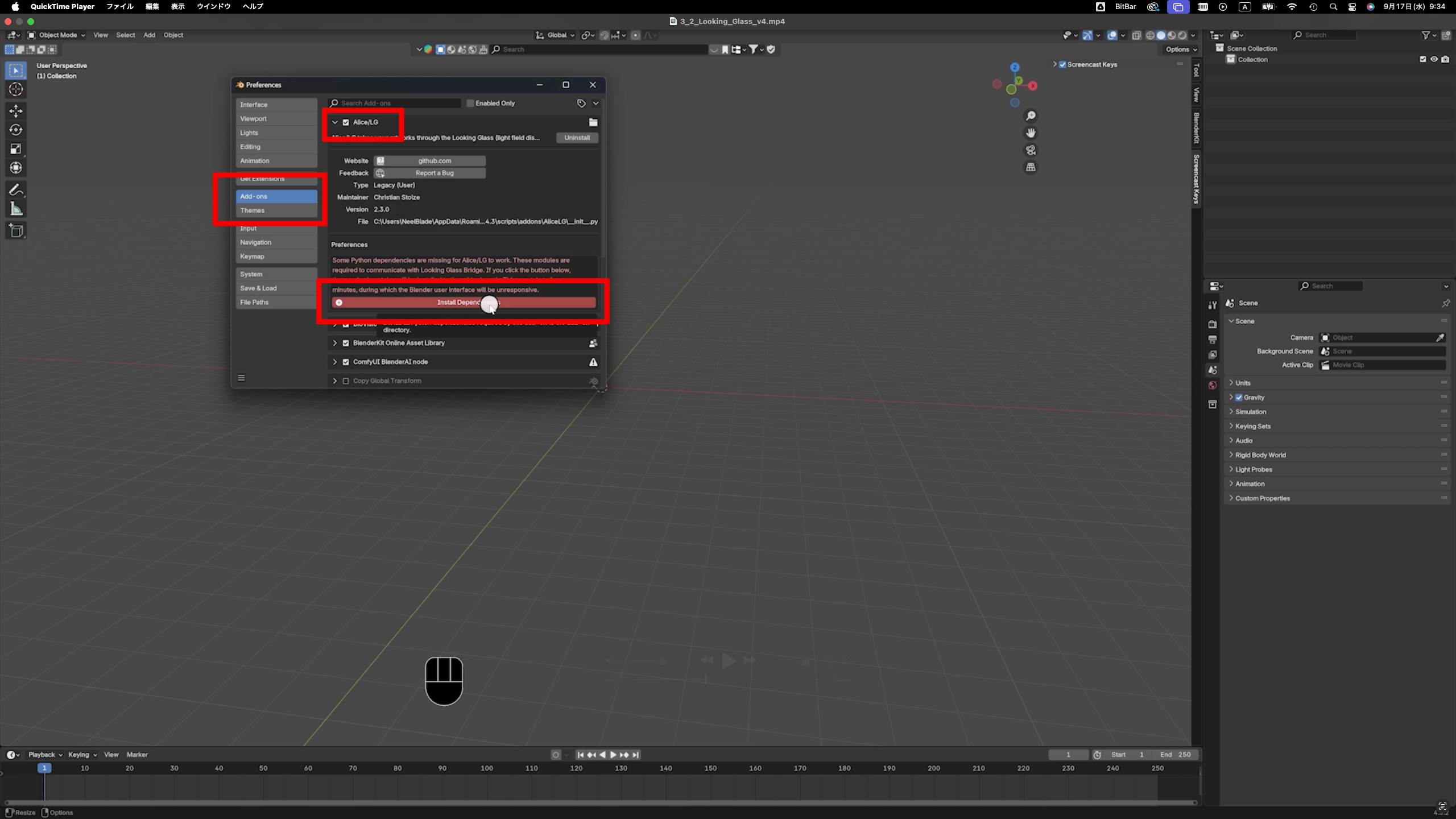Open Scene properties in properties editor
The height and width of the screenshot is (819, 1456).
point(1213,370)
